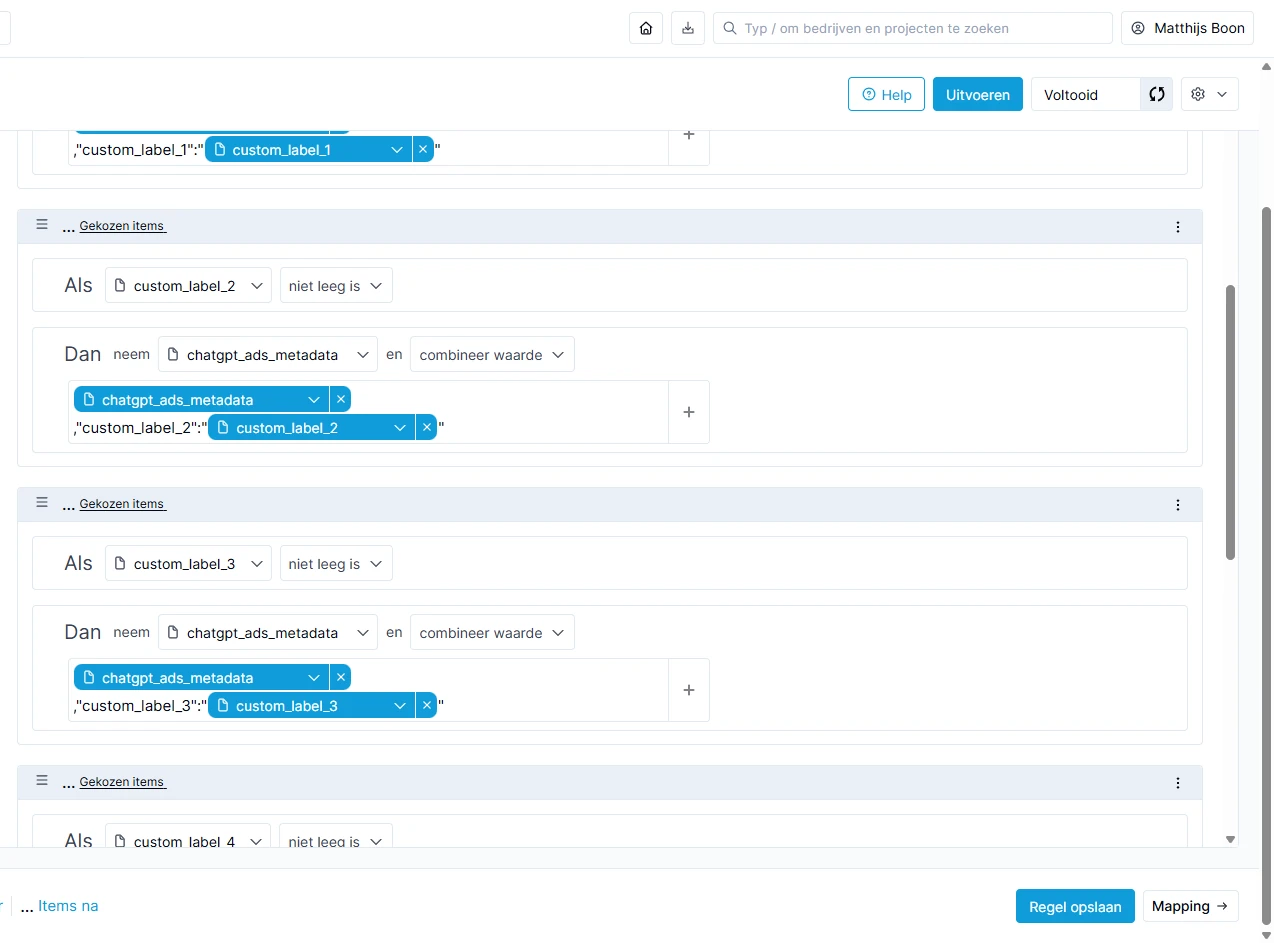Image resolution: width=1274 pixels, height=943 pixels.
Task: Open the Als custom_label_4 field dropdown
Action: 188,838
